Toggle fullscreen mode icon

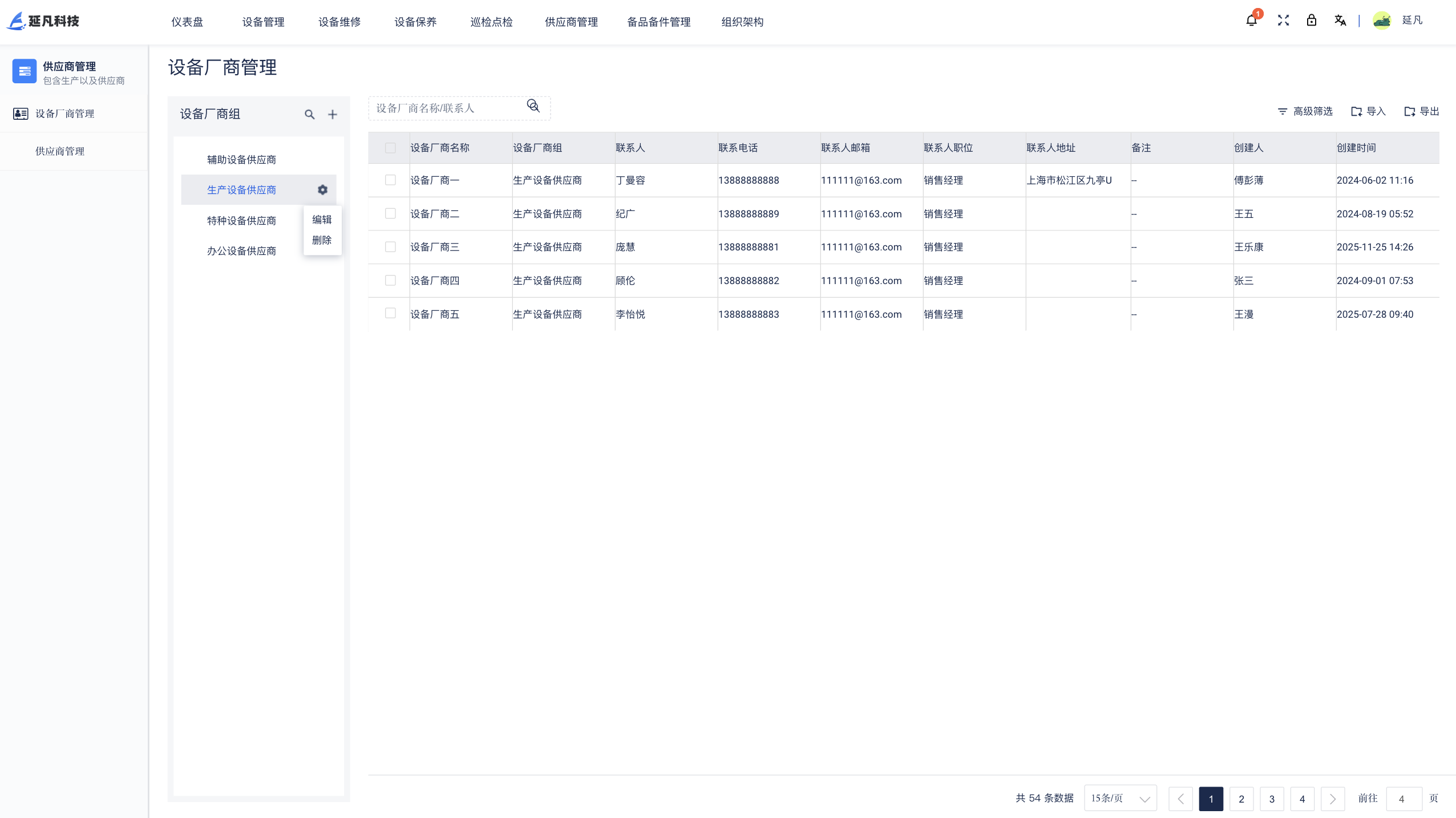[1283, 21]
